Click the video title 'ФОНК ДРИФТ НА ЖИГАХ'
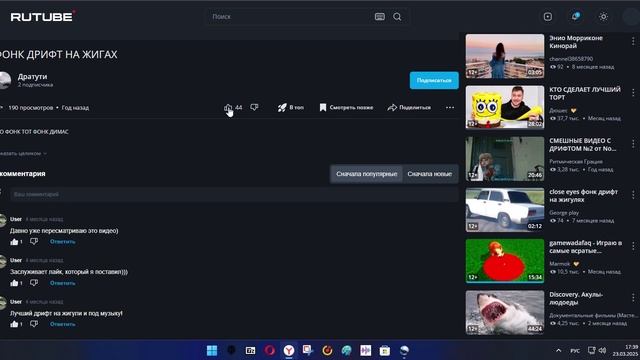 coord(59,54)
